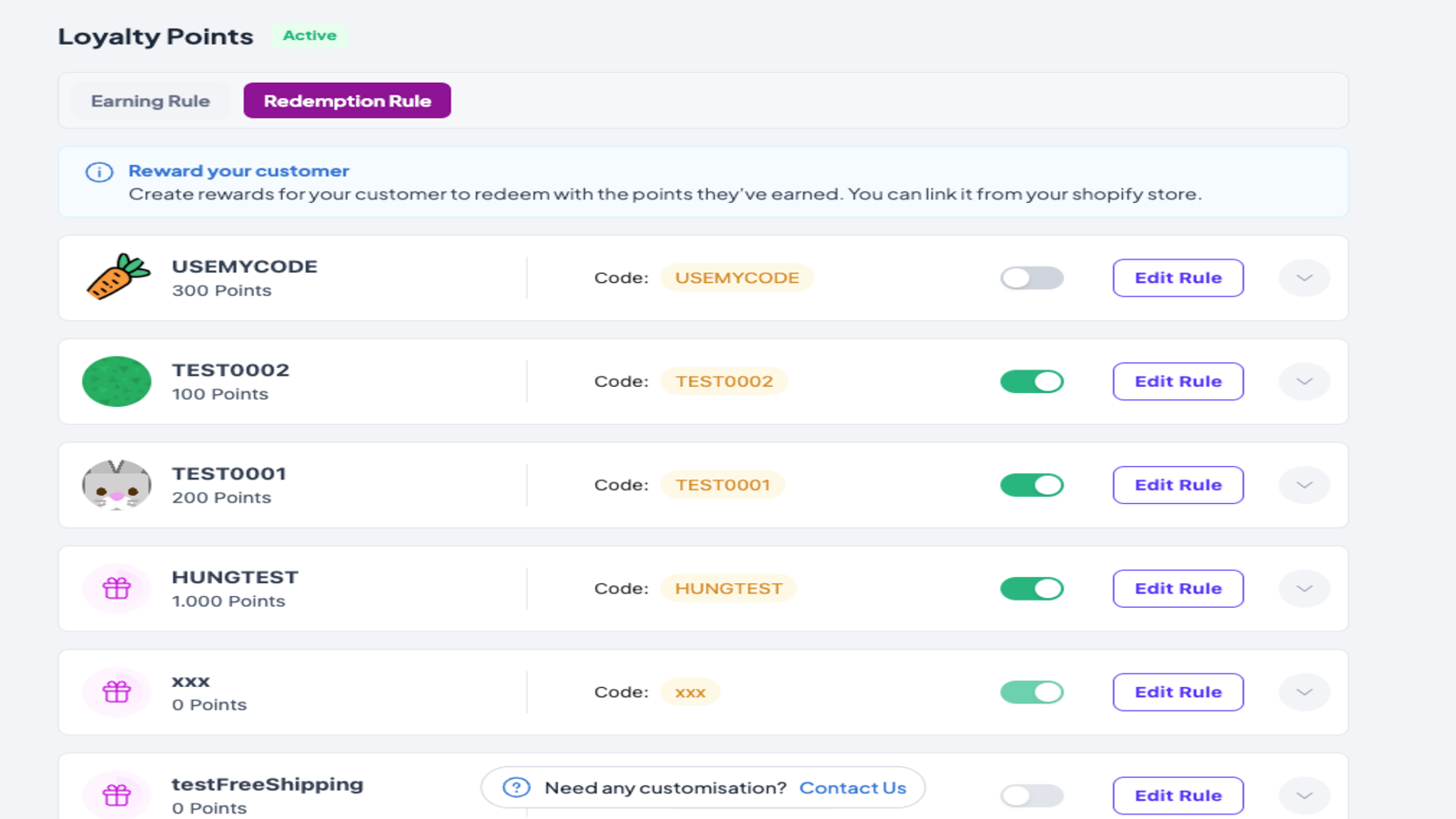Open Edit Rule for TEST0002
This screenshot has height=819, width=1456.
tap(1178, 381)
